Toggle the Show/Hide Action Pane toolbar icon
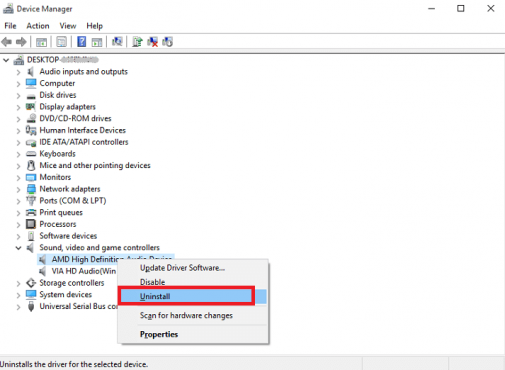The width and height of the screenshot is (505, 370). [97, 42]
